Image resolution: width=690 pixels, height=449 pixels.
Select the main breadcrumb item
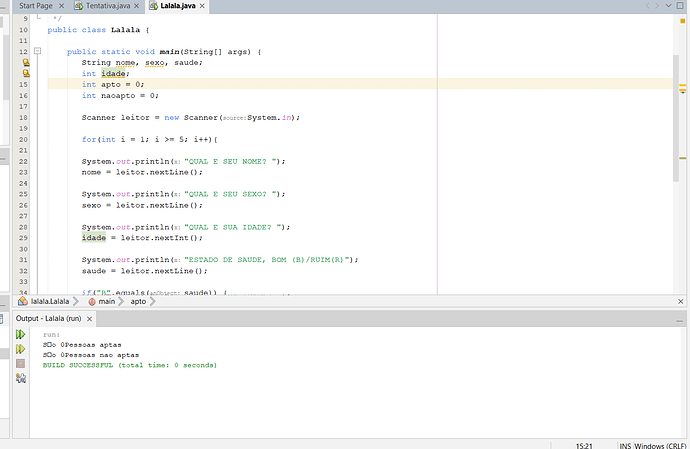pyautogui.click(x=102, y=302)
